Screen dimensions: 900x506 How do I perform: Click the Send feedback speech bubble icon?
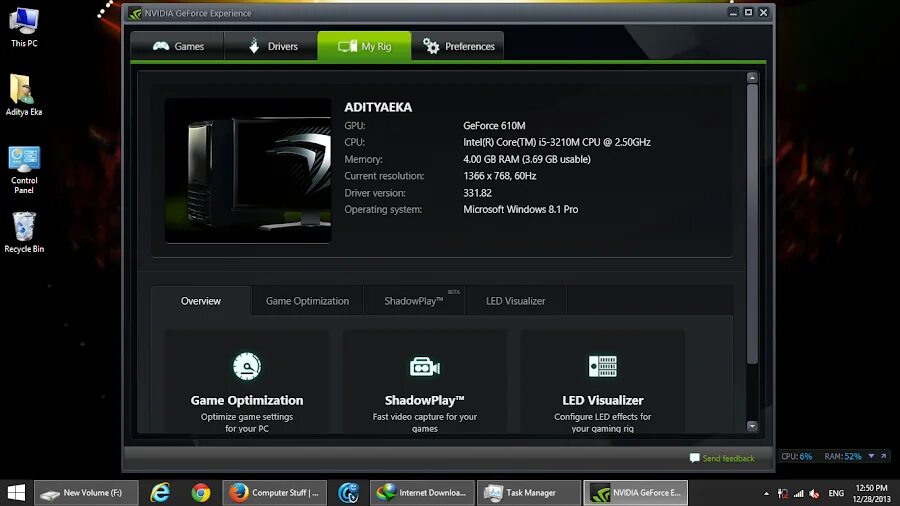click(695, 458)
